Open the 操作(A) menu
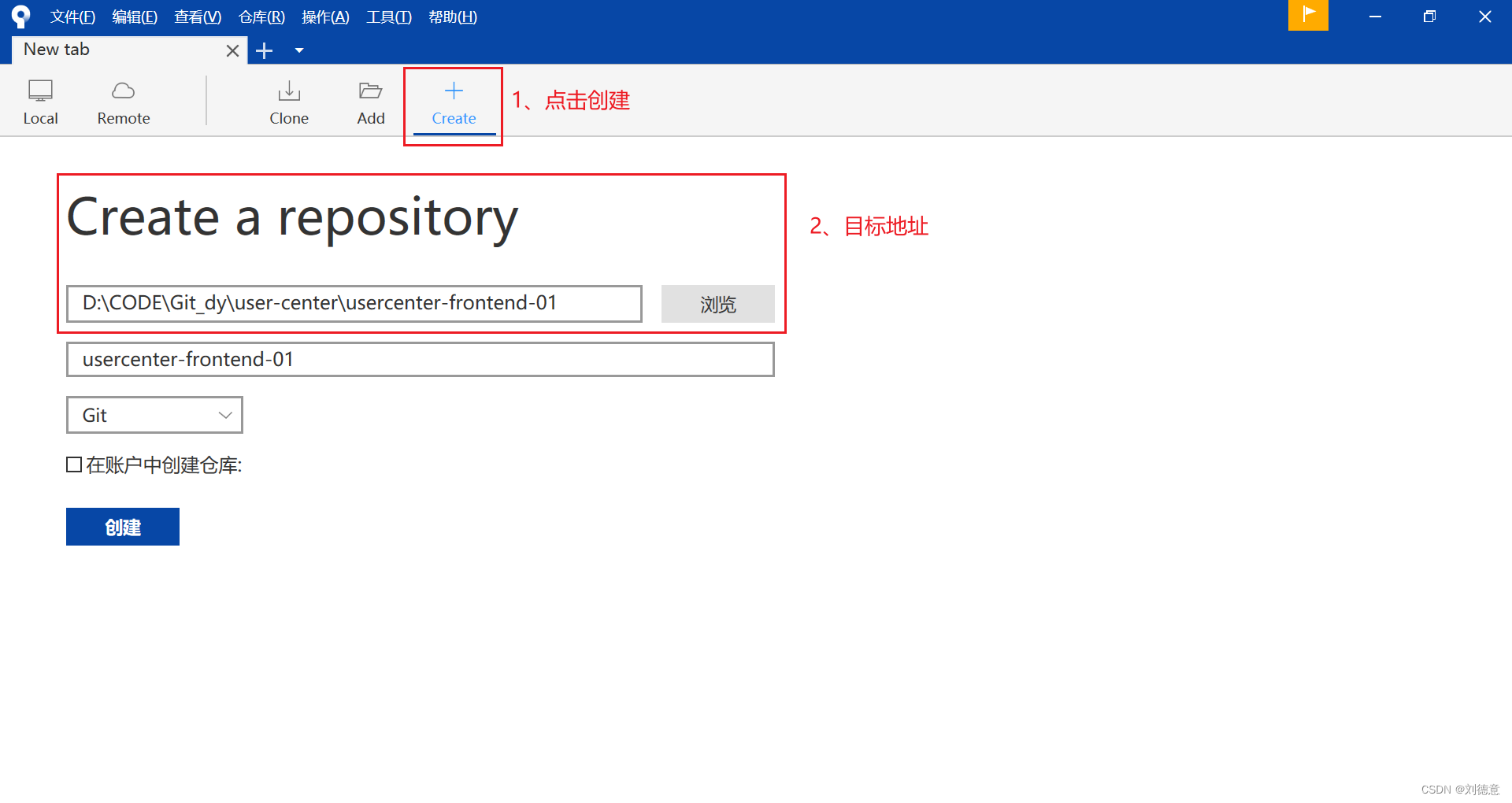 (x=325, y=17)
